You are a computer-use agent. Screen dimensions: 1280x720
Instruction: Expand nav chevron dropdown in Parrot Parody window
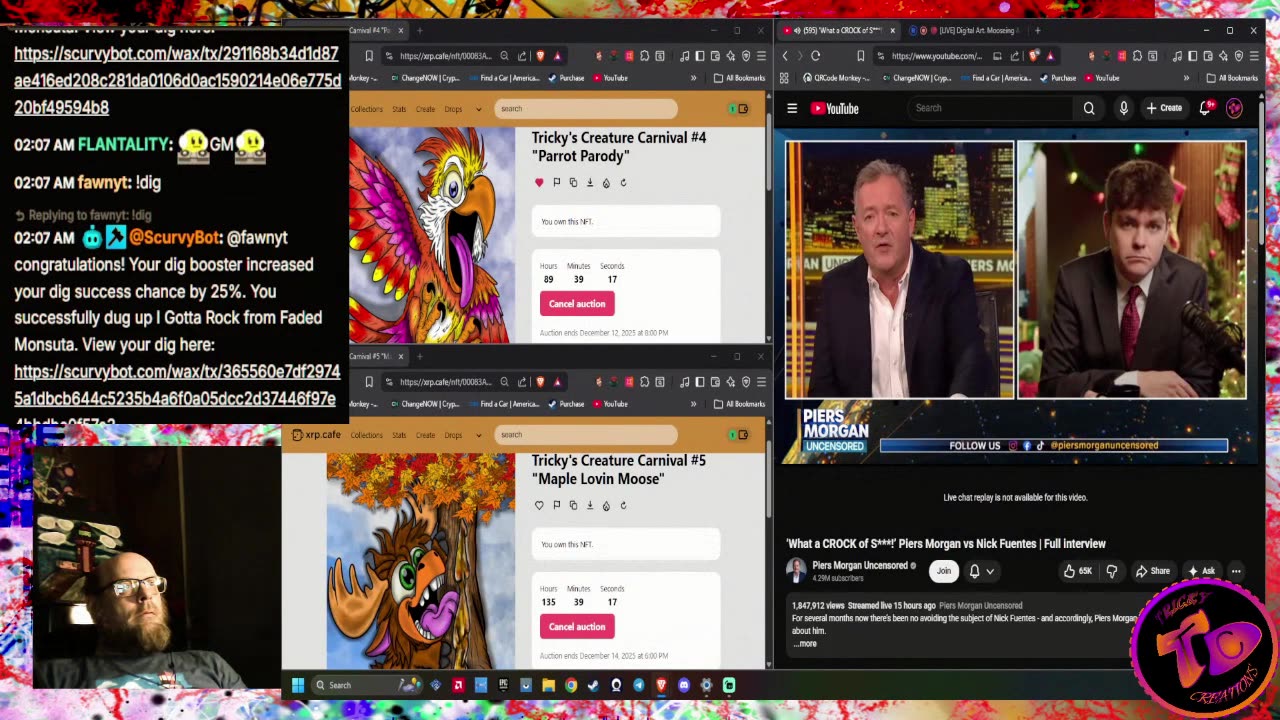(478, 109)
